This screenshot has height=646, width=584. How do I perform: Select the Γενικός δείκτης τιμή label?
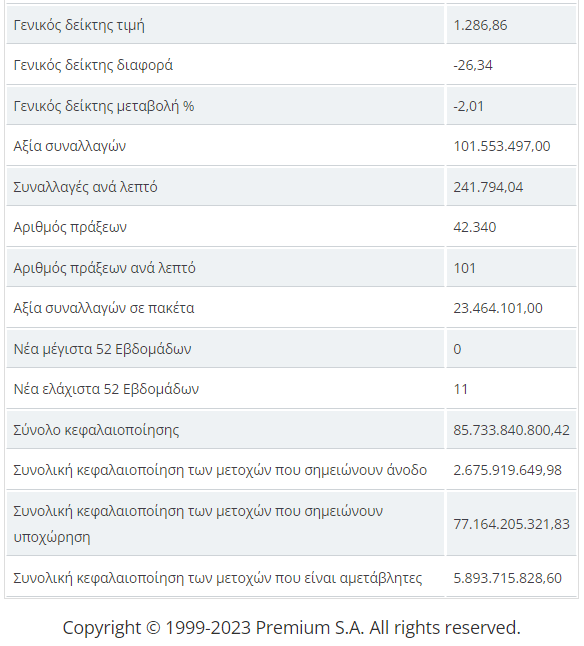point(79,25)
